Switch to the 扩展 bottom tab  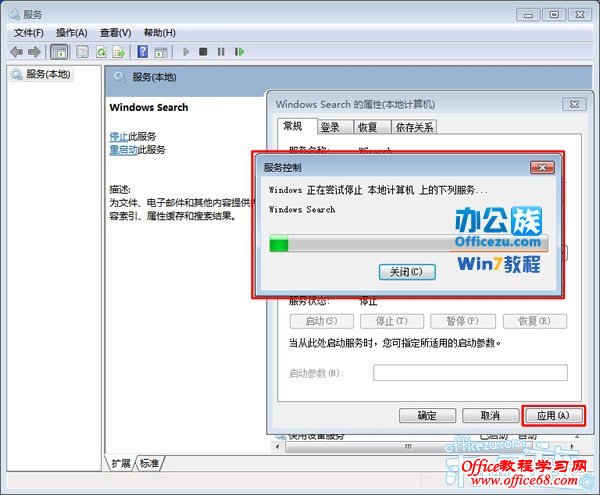point(121,463)
